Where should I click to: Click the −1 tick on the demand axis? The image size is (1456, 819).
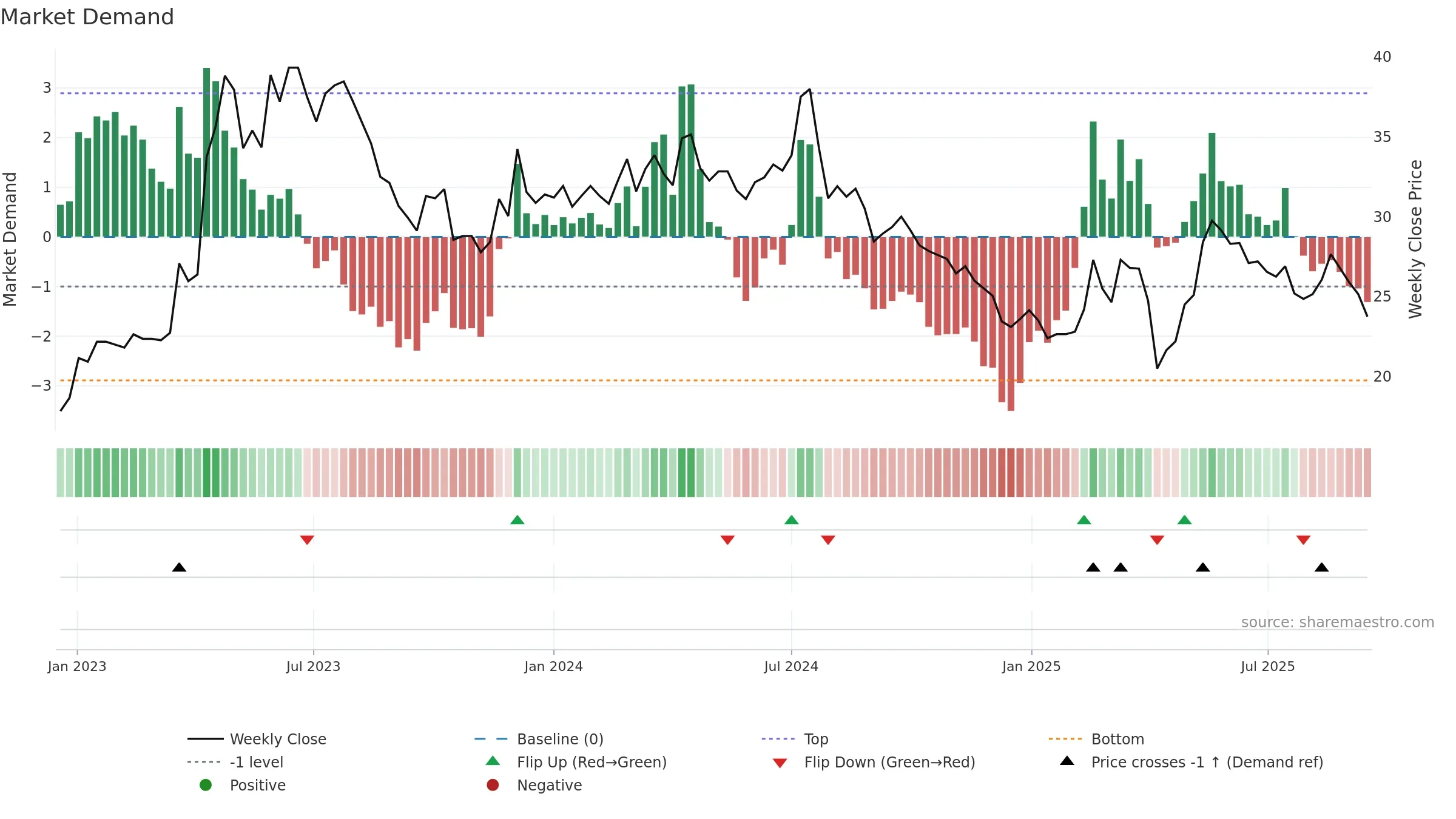coord(41,286)
